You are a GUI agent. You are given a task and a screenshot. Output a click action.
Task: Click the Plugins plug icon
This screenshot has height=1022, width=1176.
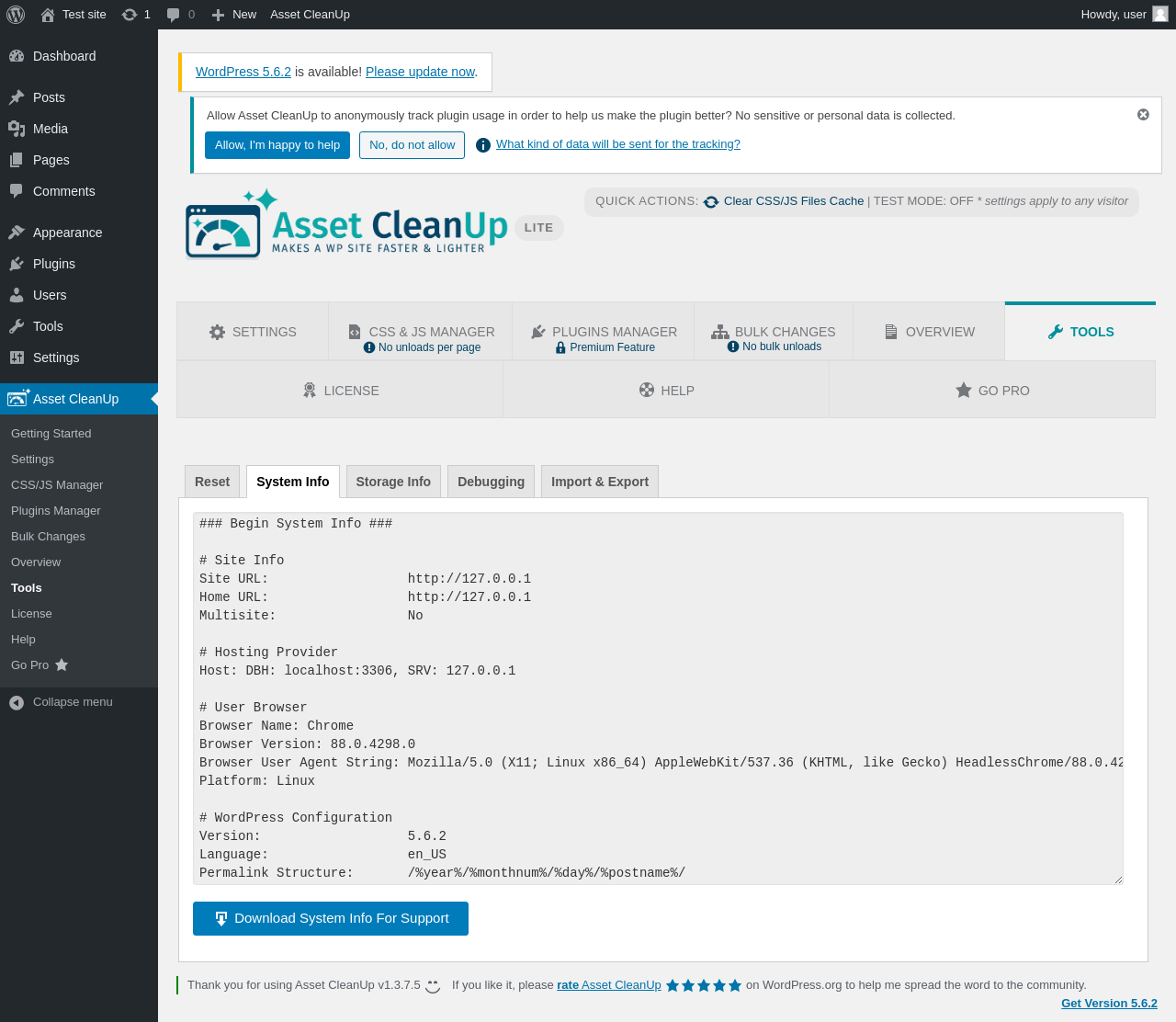tap(17, 264)
